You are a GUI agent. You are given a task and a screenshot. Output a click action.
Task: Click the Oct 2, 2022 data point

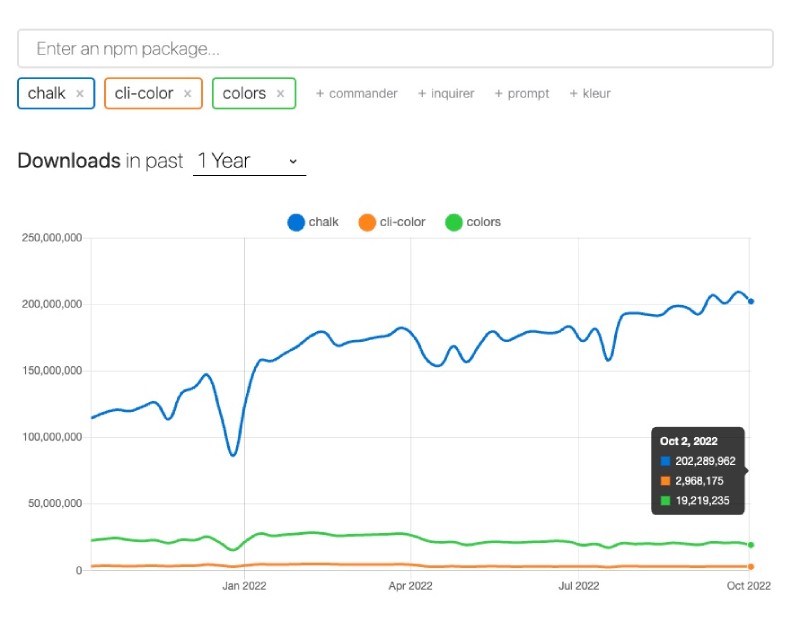(x=751, y=299)
